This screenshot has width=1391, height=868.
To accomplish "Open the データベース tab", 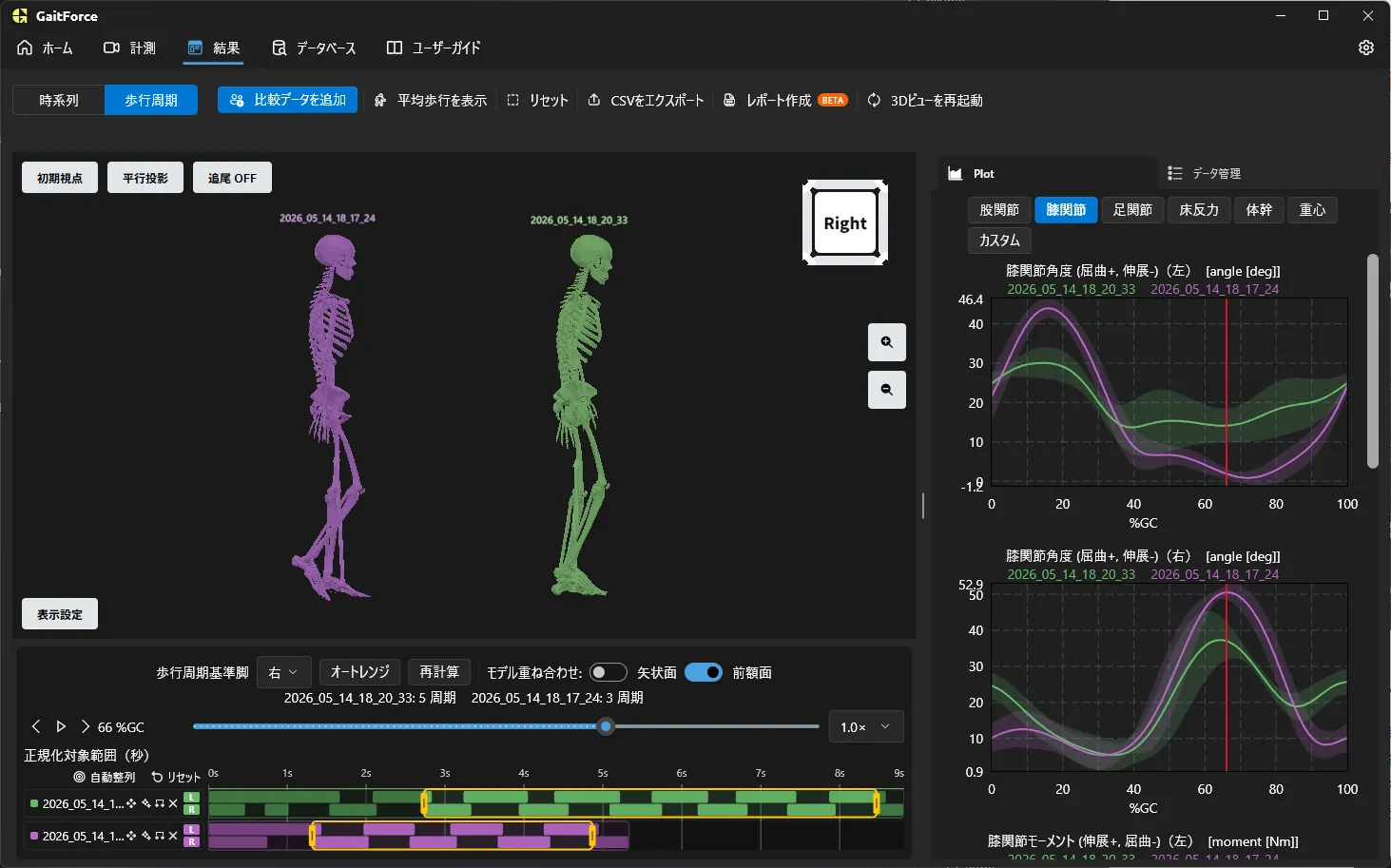I will [x=314, y=48].
